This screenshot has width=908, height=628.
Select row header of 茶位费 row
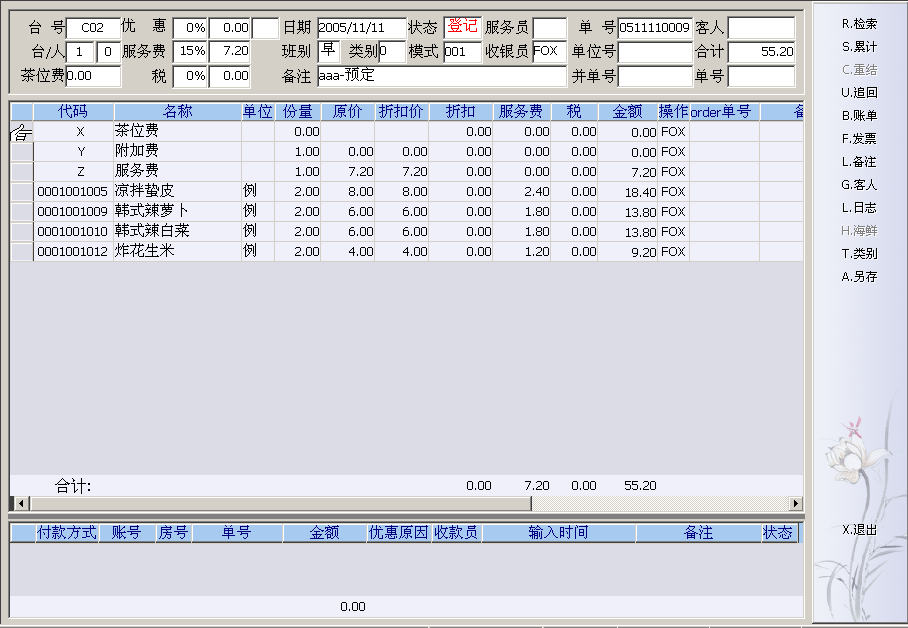pyautogui.click(x=22, y=132)
